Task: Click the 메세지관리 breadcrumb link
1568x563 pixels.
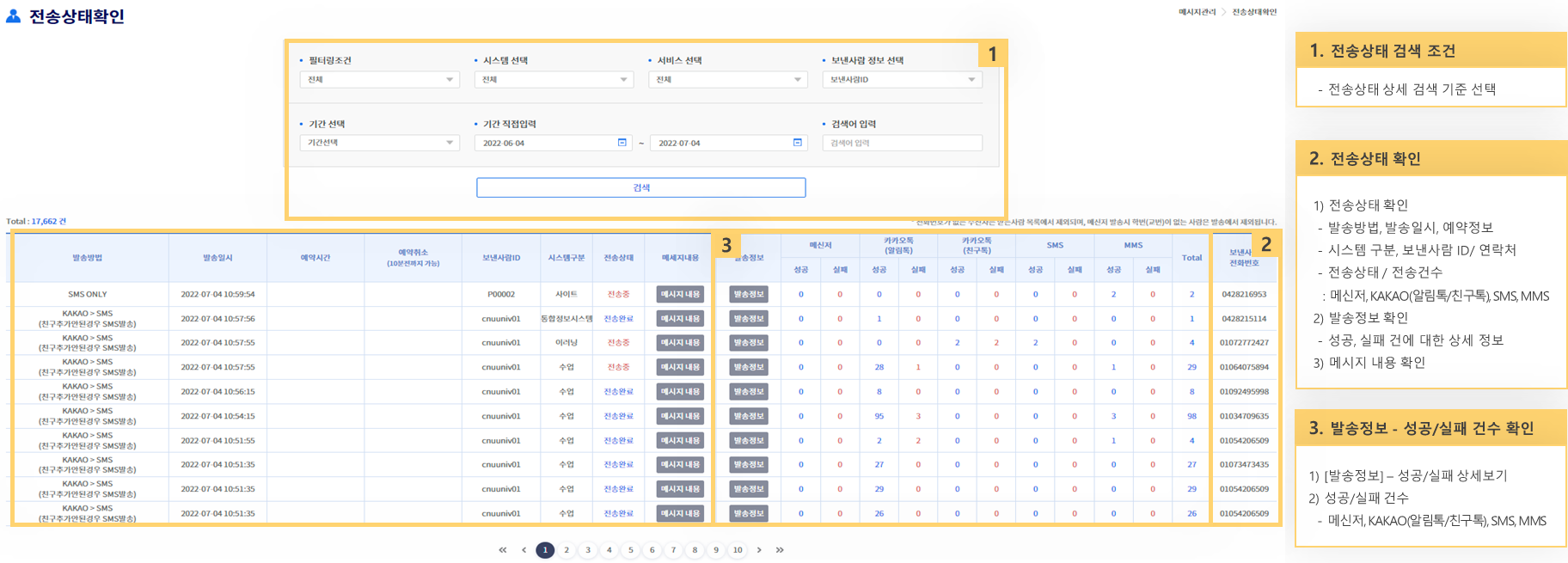Action: pyautogui.click(x=1197, y=12)
